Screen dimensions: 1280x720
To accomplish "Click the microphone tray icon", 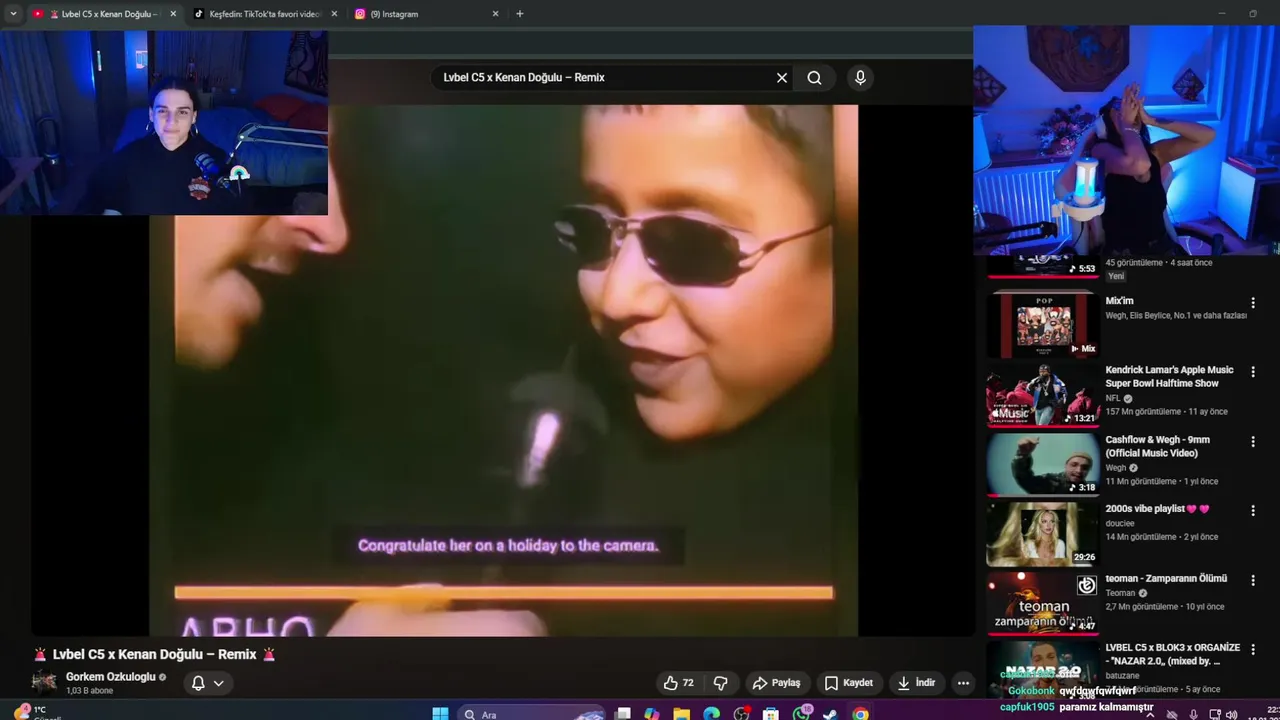I will (1193, 715).
